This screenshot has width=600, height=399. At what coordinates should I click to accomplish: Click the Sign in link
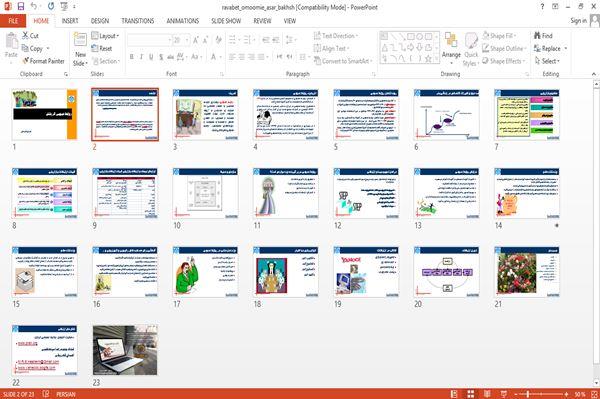(578, 21)
